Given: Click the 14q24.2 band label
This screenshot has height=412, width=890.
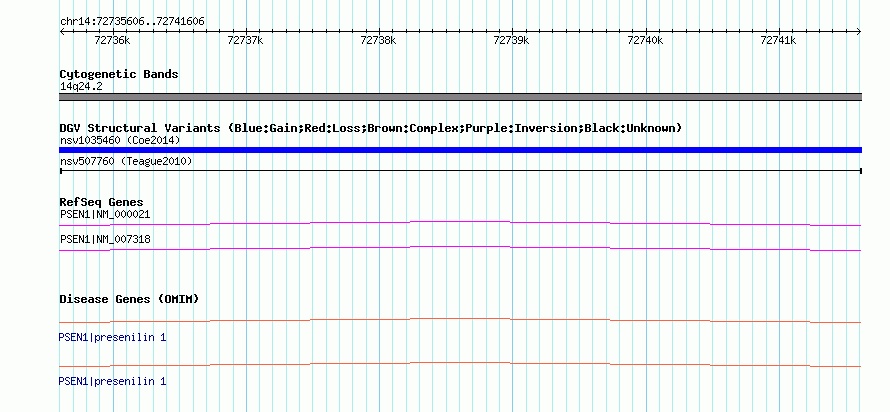Looking at the screenshot, I should tap(81, 87).
